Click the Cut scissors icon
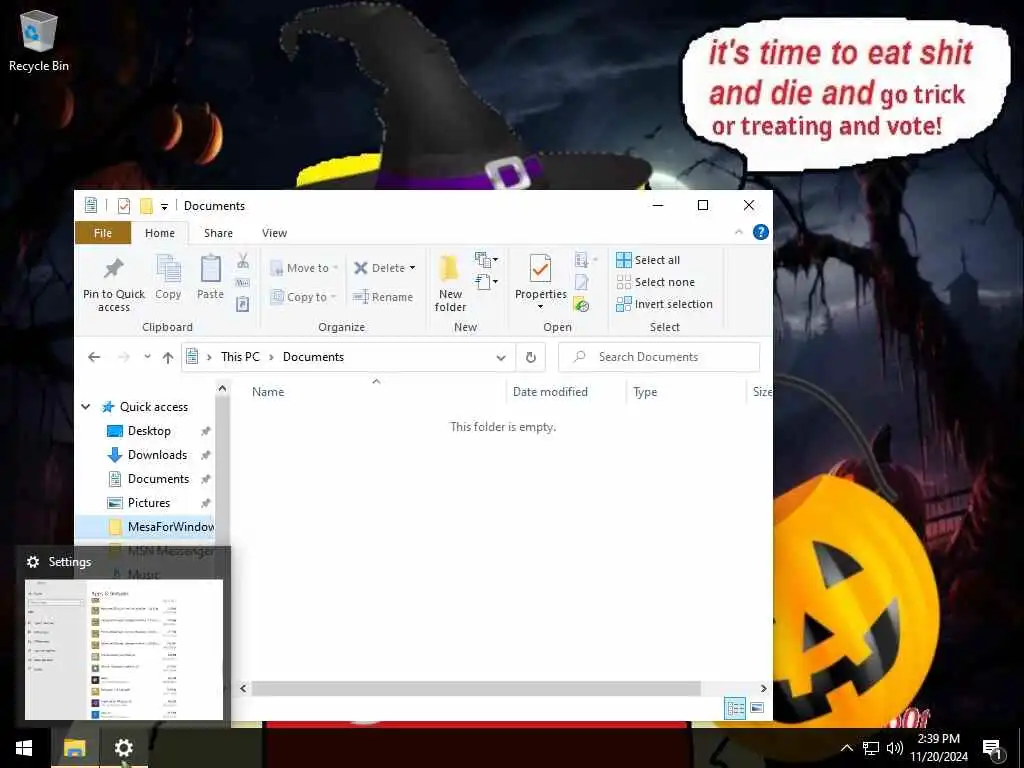The width and height of the screenshot is (1024, 768). [x=243, y=261]
